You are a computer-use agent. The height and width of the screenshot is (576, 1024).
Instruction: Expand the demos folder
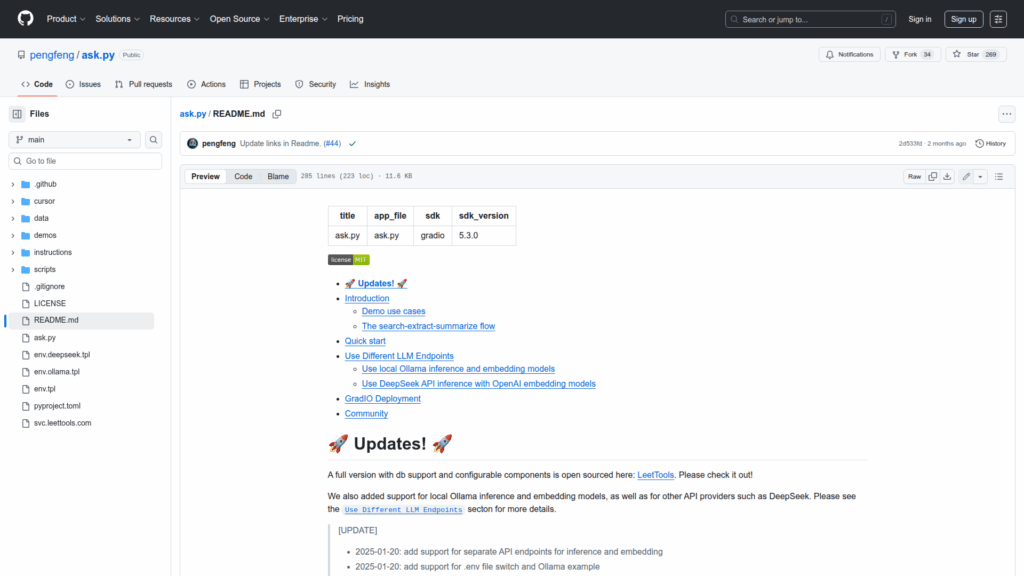12,235
